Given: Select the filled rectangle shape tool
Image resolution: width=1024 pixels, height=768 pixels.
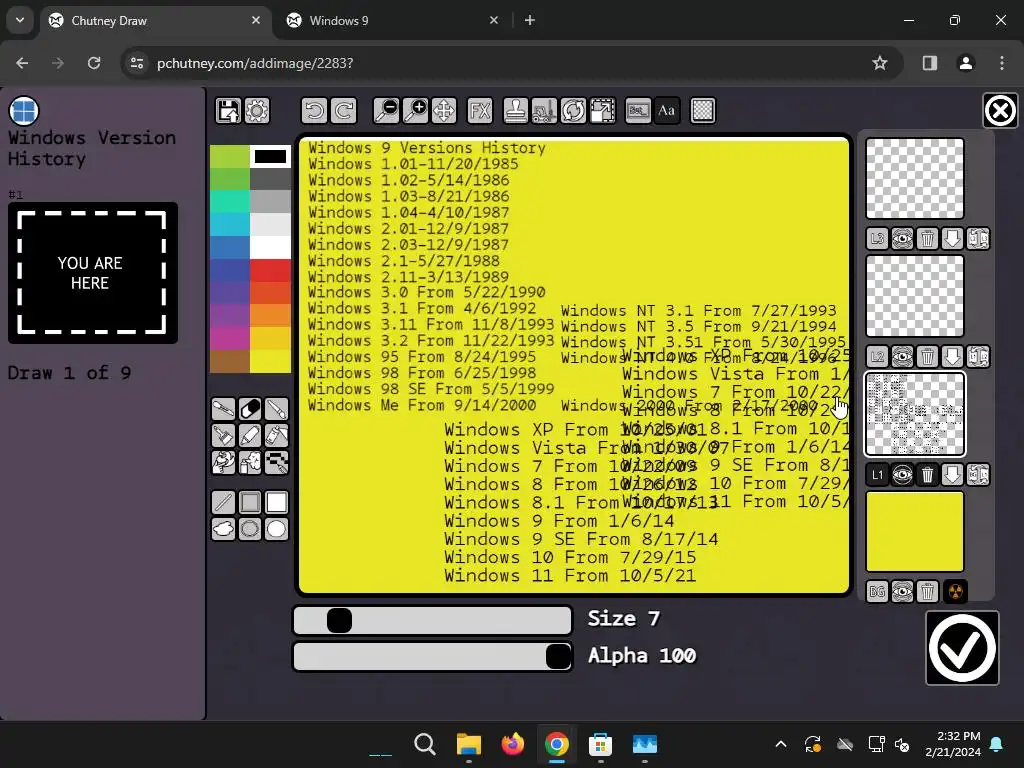Looking at the screenshot, I should (x=277, y=503).
